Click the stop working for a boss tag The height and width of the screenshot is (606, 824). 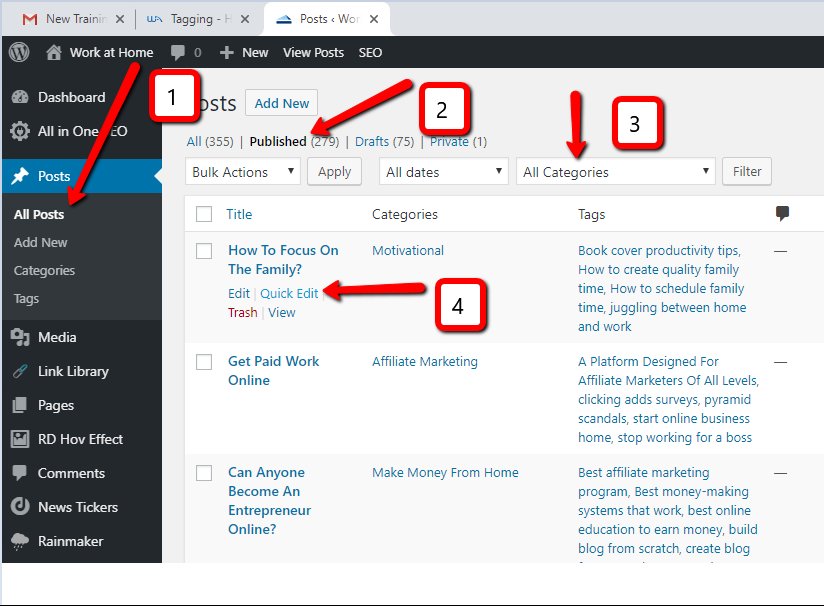pyautogui.click(x=684, y=437)
